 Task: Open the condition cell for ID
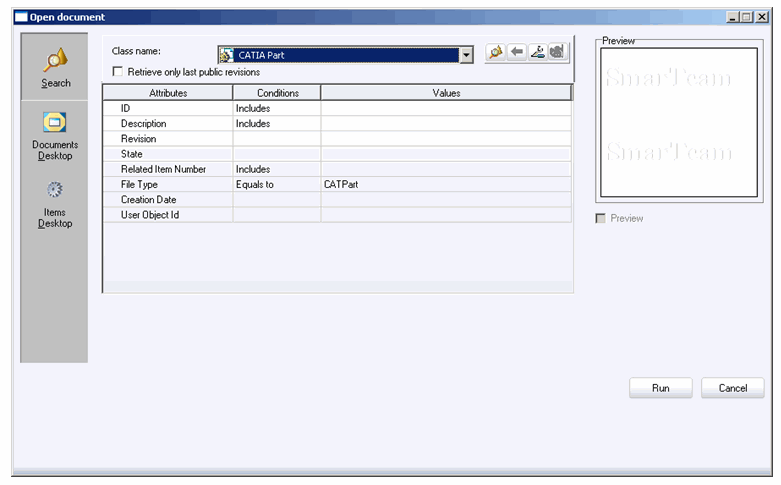276,108
